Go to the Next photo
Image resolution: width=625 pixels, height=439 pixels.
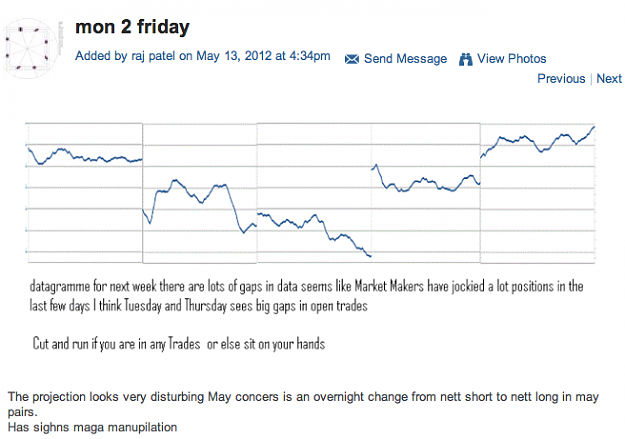coord(609,79)
